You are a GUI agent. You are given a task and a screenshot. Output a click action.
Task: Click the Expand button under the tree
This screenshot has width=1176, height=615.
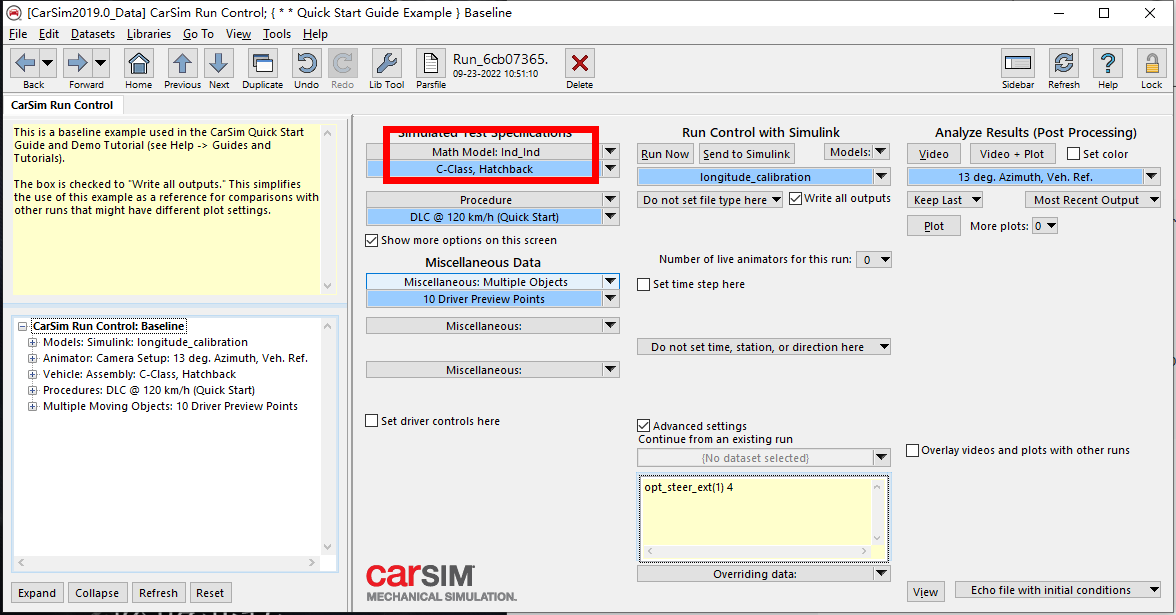(37, 592)
